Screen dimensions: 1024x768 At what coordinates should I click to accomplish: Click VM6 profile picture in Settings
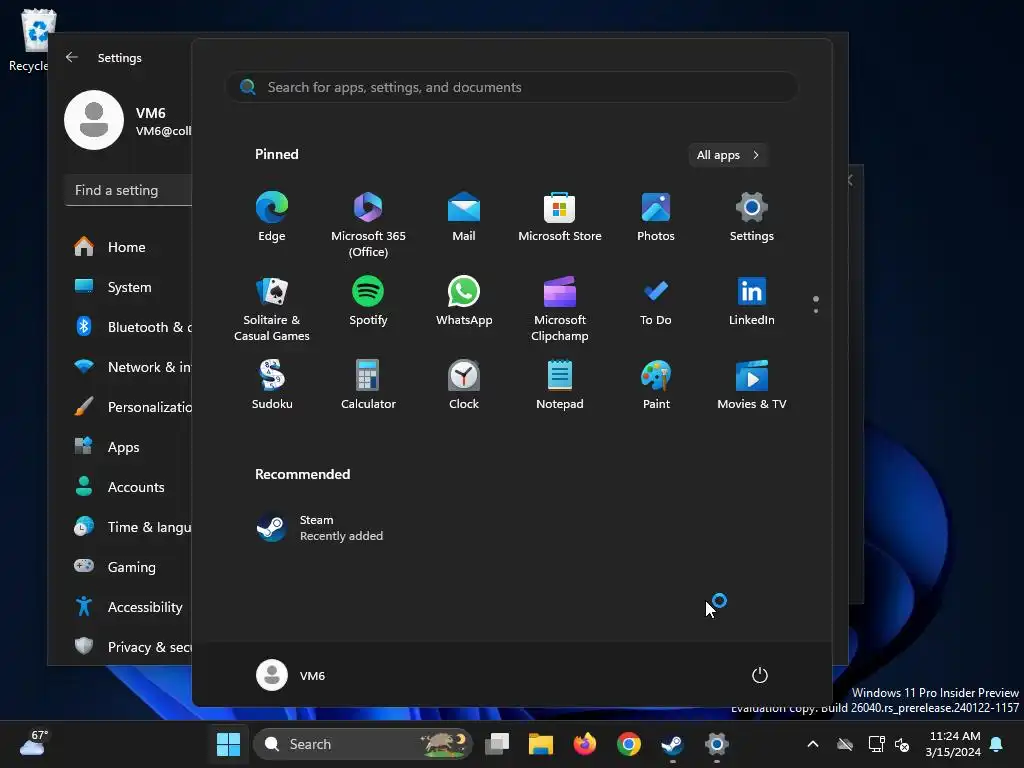(94, 120)
